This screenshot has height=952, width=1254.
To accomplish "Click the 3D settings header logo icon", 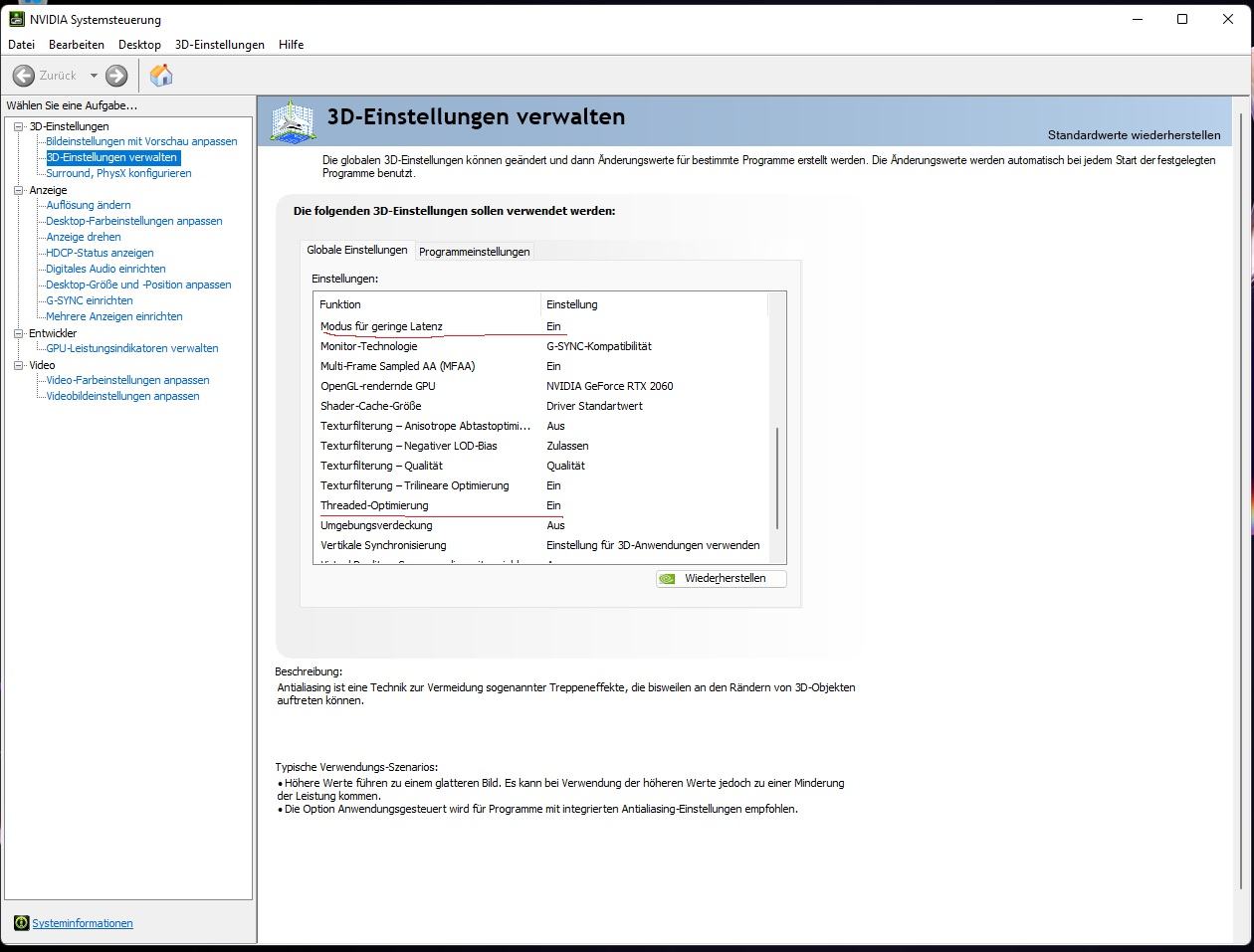I will [x=294, y=122].
